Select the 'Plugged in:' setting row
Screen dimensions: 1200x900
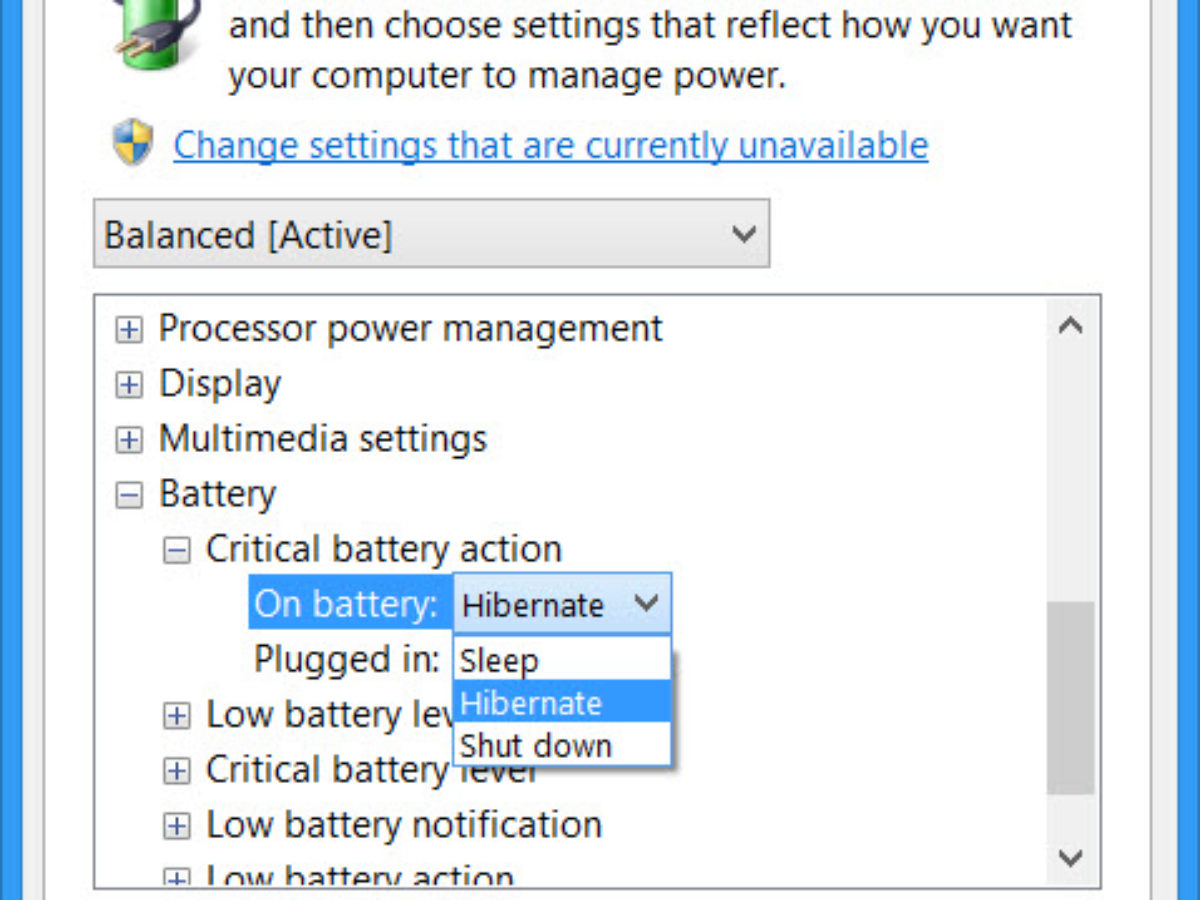[346, 660]
